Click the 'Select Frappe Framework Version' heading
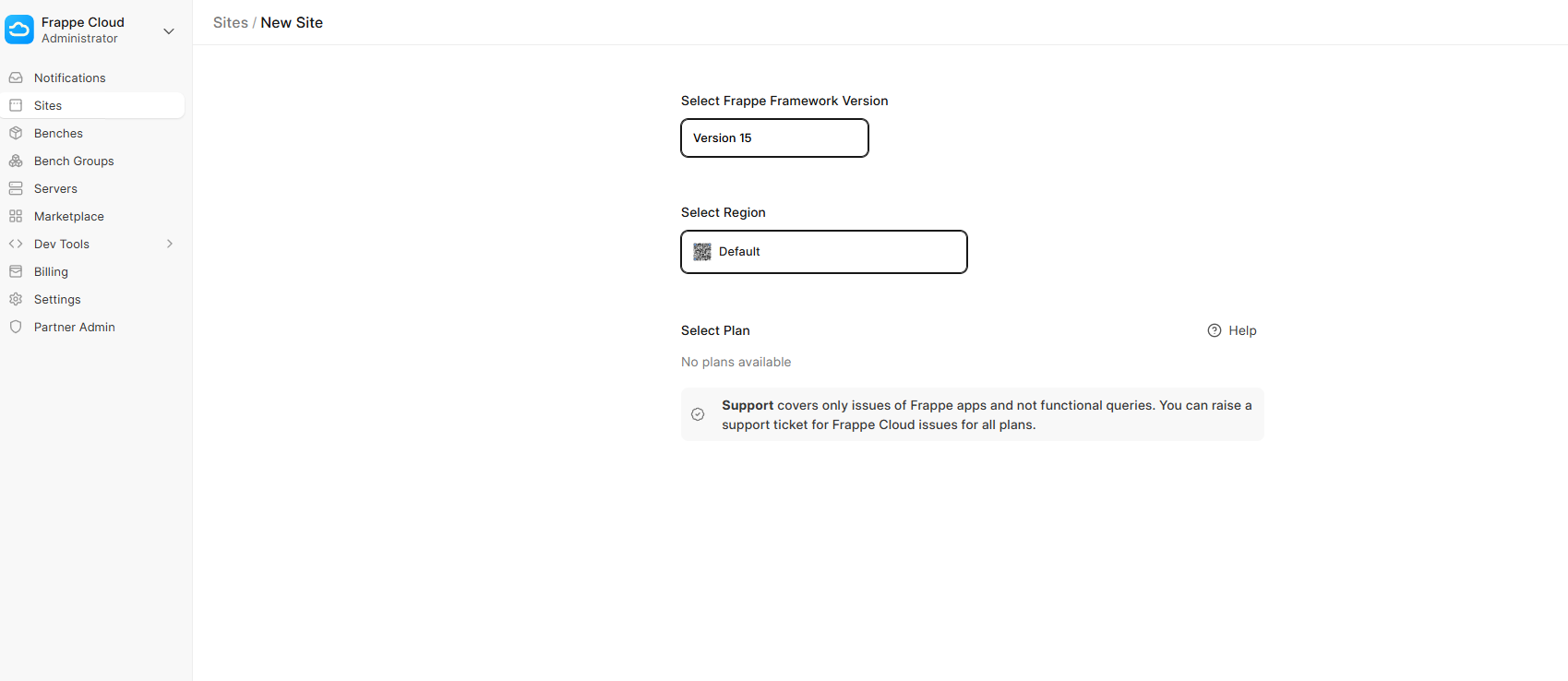Image resolution: width=1568 pixels, height=681 pixels. (x=784, y=101)
